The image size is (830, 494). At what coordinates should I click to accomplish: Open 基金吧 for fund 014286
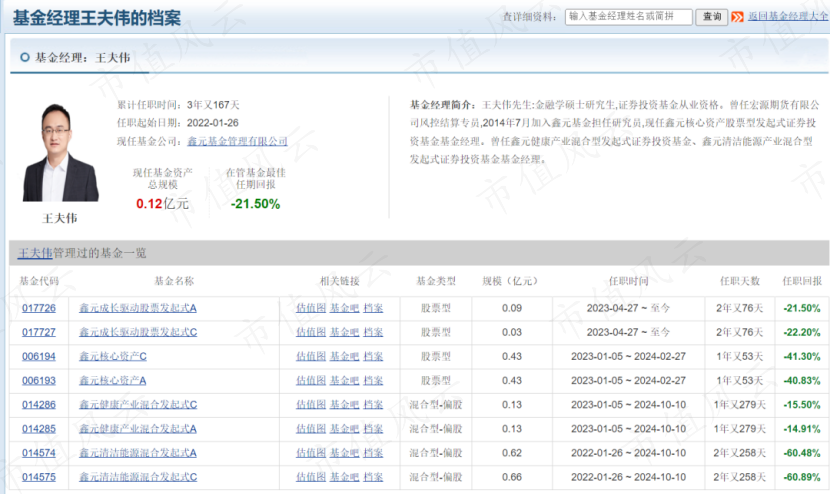click(345, 405)
